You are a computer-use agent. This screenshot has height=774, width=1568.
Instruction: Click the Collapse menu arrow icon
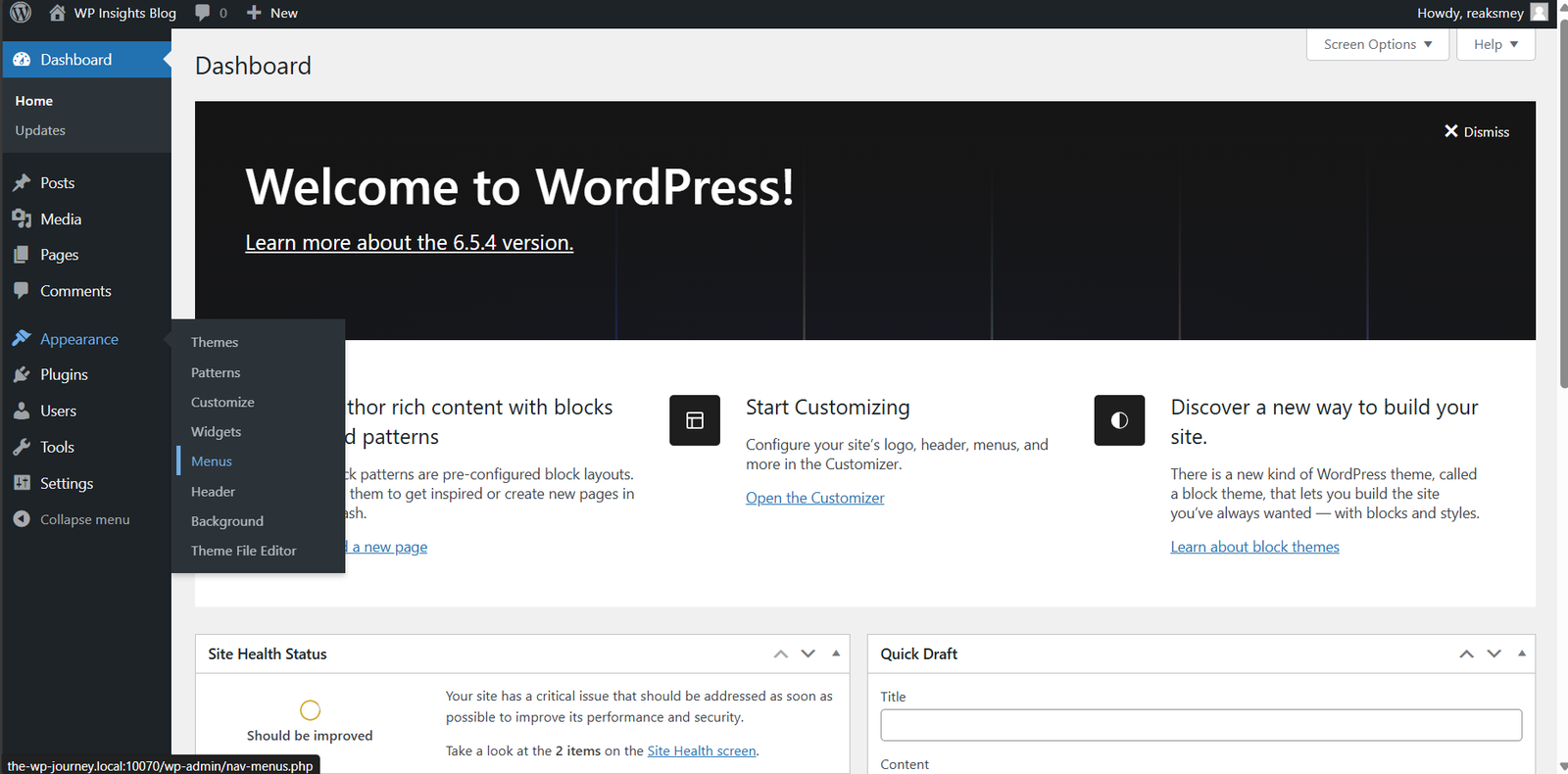click(22, 519)
